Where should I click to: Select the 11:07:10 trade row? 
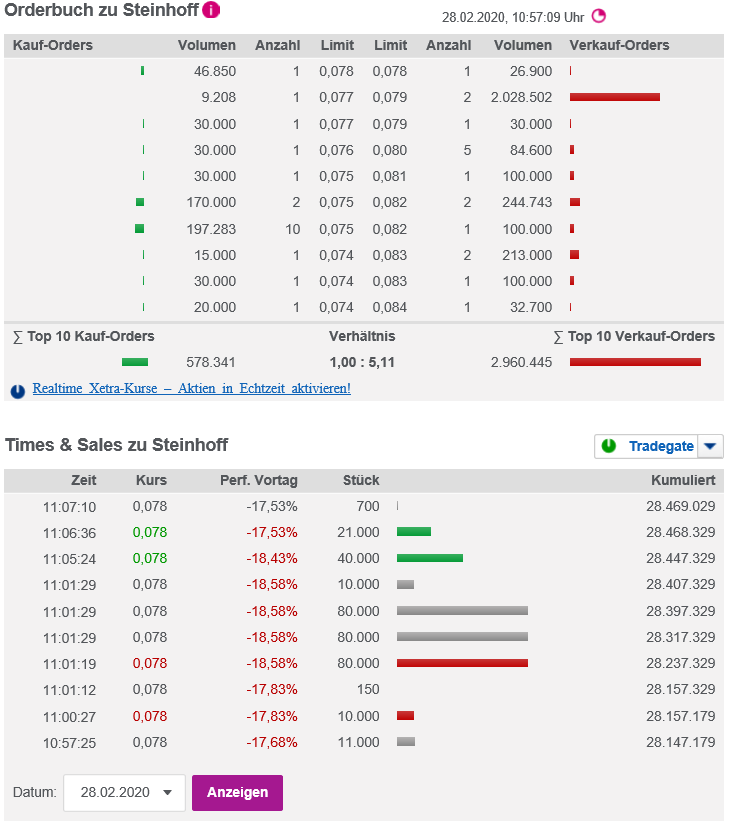coord(300,506)
